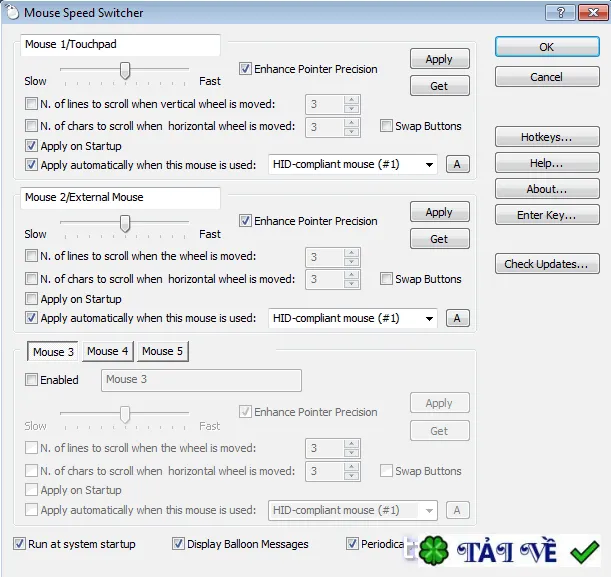Click Mouse 2 horizontal chars number field
The image size is (611, 577).
[325, 279]
